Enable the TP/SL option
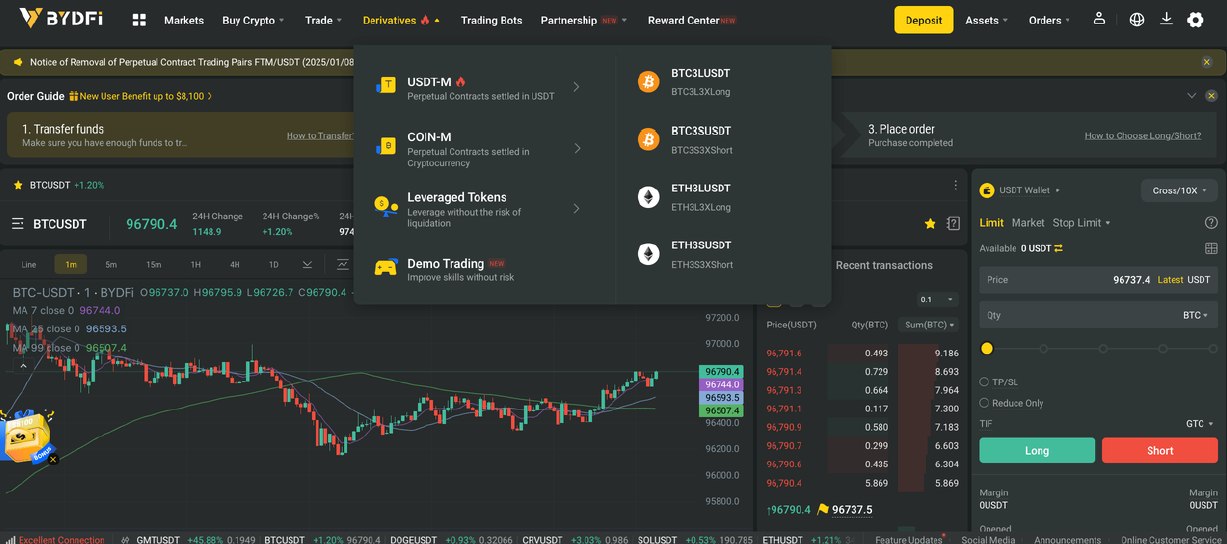The image size is (1227, 544). [984, 382]
